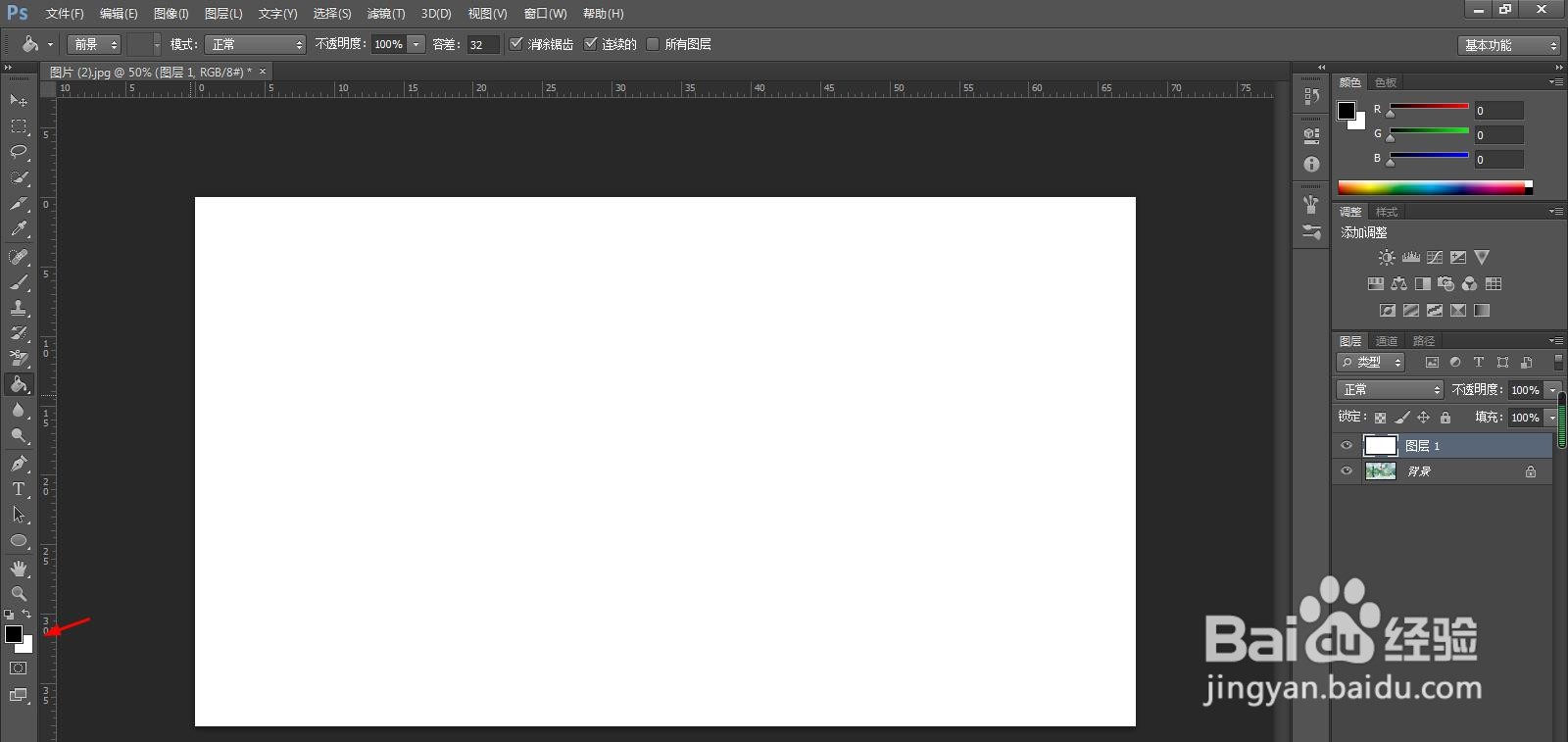Select the Eyedropper tool
The height and width of the screenshot is (742, 1568).
[19, 229]
